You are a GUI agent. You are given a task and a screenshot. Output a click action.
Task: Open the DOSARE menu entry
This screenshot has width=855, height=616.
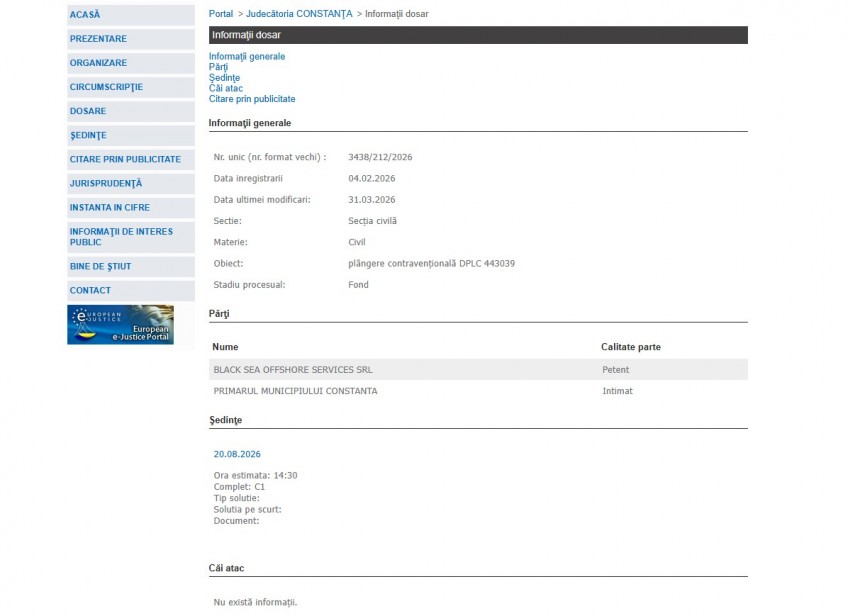[88, 111]
